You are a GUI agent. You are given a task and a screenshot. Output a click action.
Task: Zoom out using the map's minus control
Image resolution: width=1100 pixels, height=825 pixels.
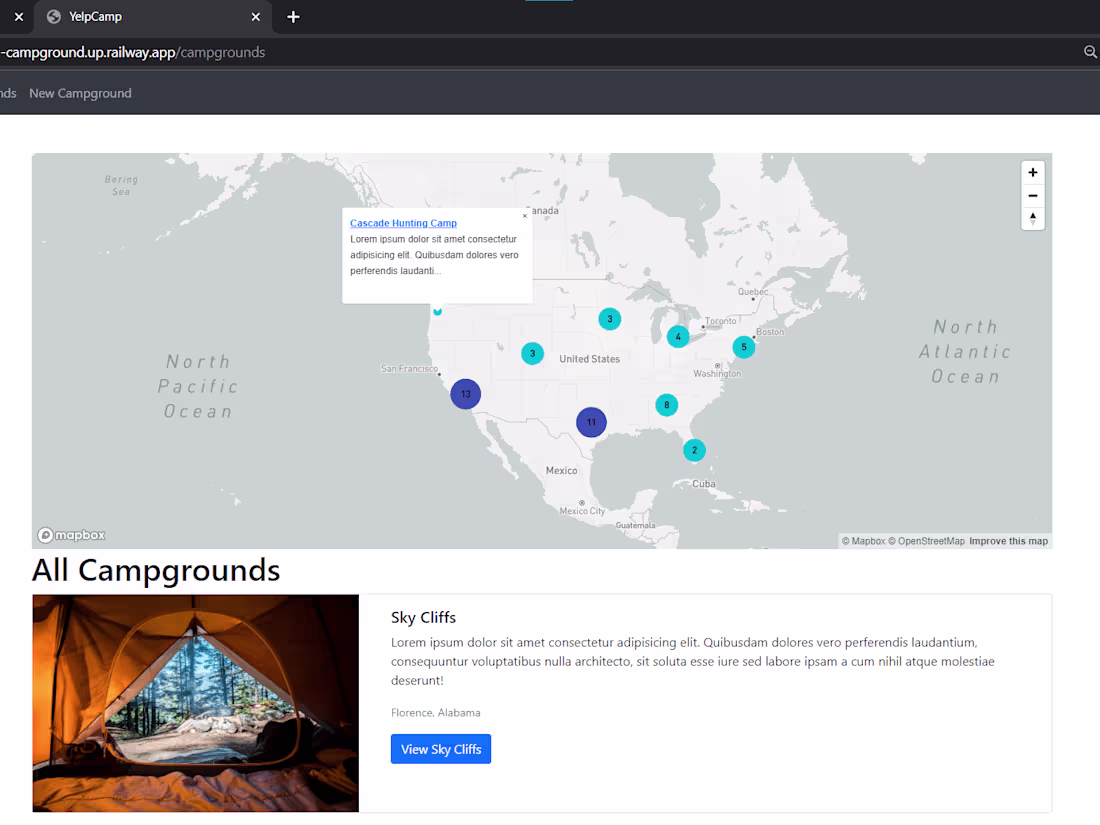tap(1032, 196)
